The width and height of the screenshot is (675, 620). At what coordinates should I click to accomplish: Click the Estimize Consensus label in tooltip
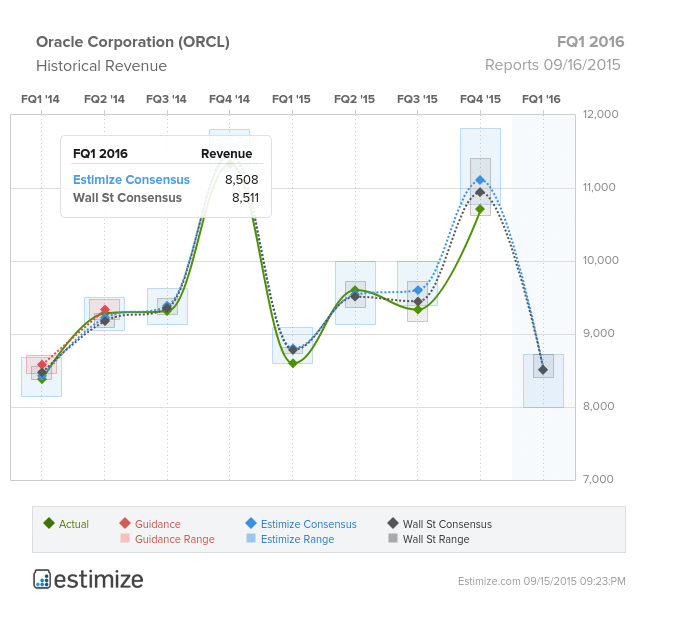click(131, 180)
